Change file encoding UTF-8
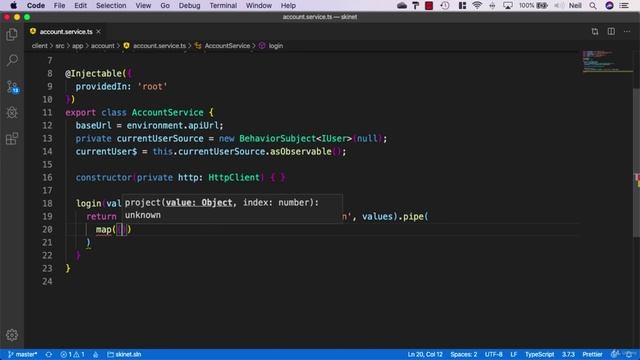 (x=493, y=354)
